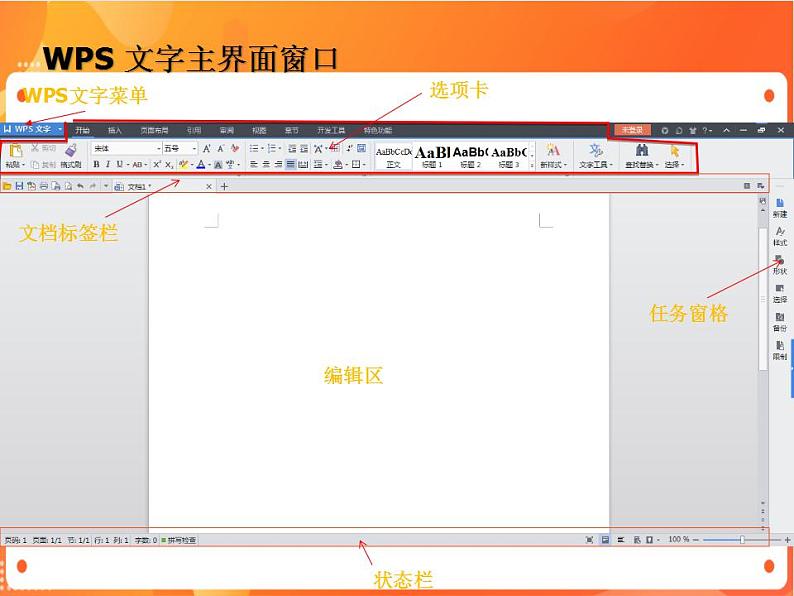Select justify paragraph alignment
This screenshot has width=794, height=596.
pyautogui.click(x=290, y=164)
